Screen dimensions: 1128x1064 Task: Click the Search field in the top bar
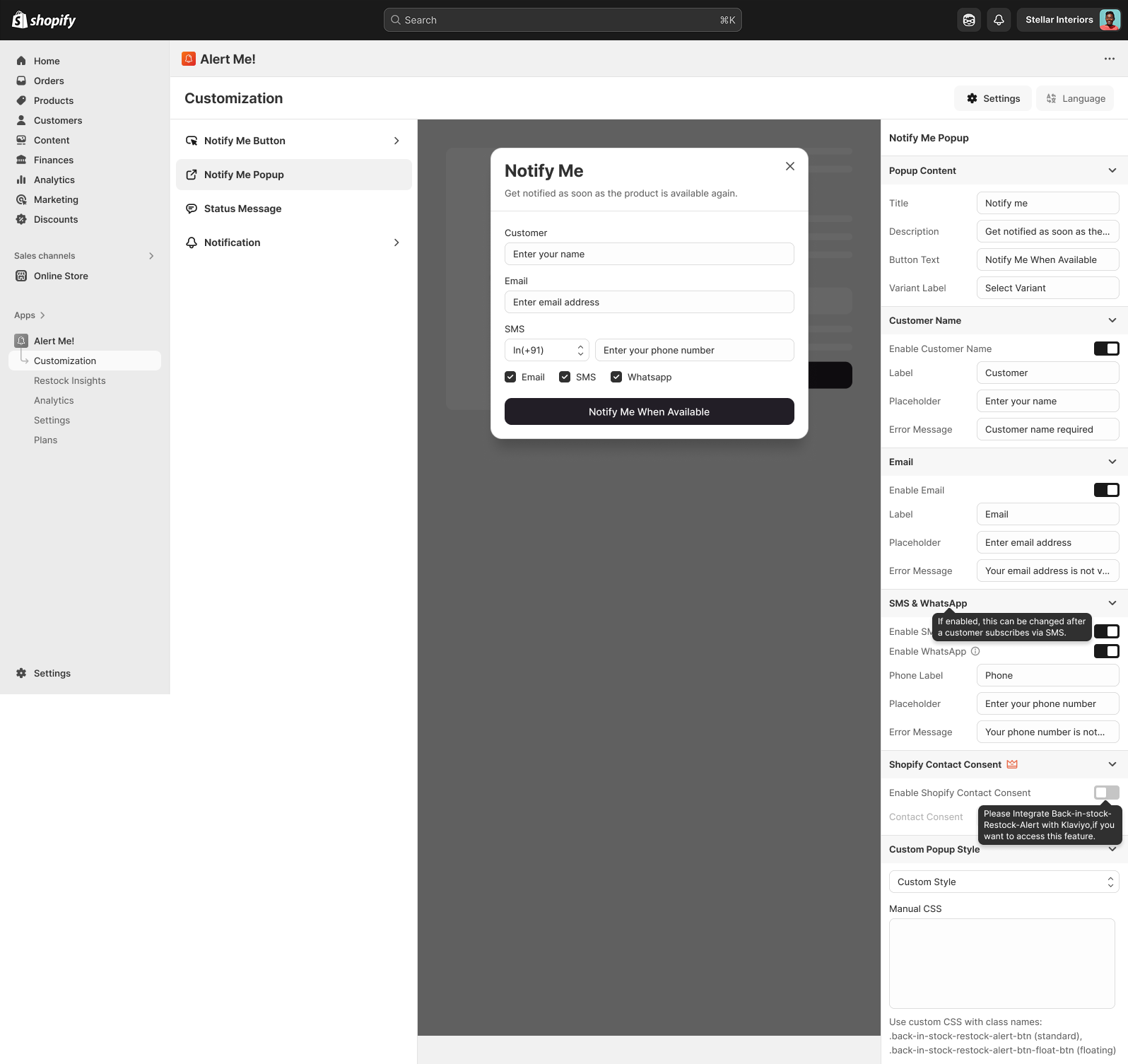(563, 20)
